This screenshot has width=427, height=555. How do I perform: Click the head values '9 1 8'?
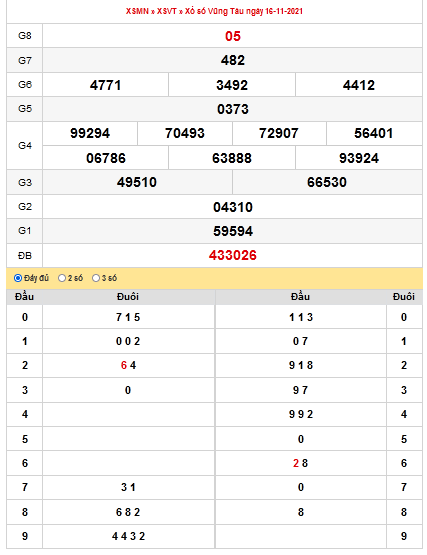click(301, 365)
